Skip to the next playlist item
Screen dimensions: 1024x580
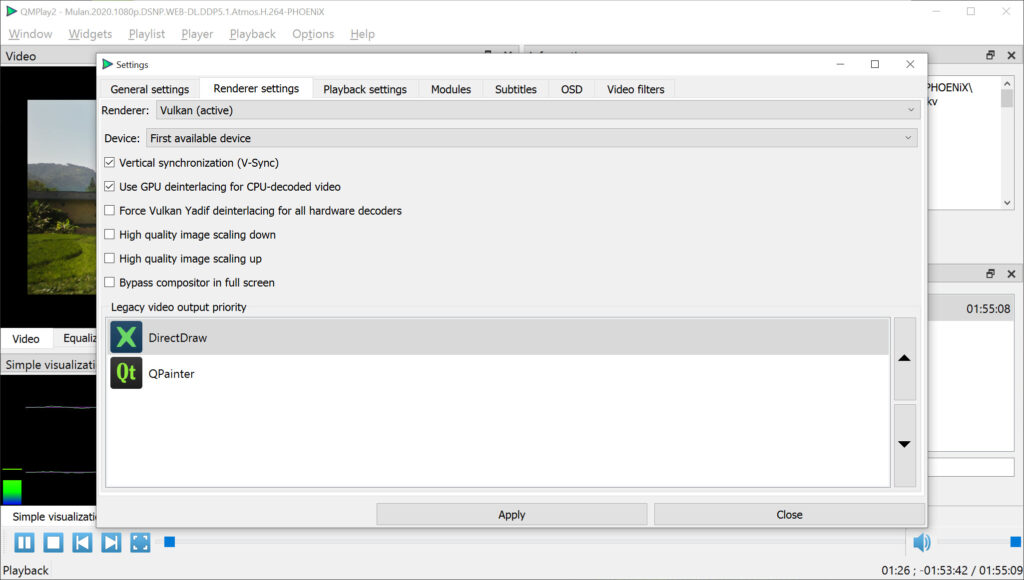click(111, 542)
